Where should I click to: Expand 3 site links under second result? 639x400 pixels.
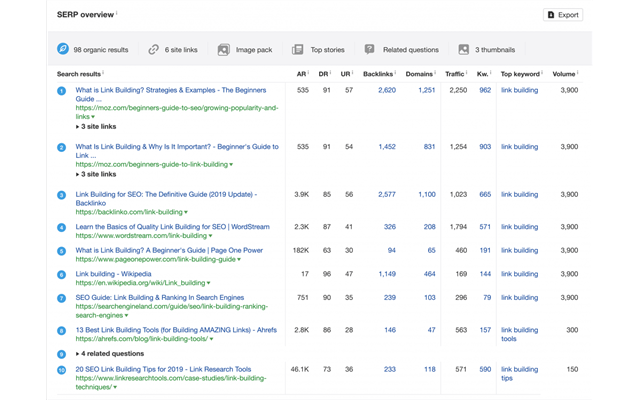101,174
